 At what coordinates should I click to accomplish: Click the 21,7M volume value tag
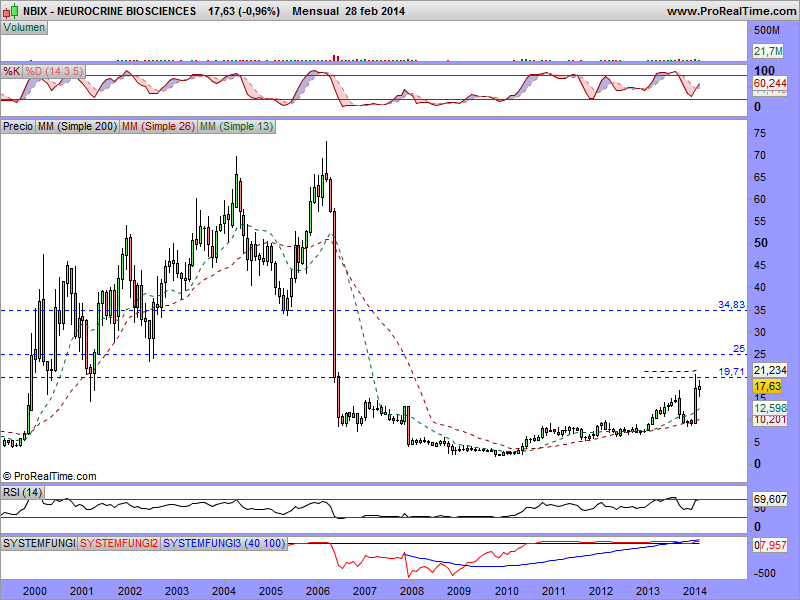768,51
